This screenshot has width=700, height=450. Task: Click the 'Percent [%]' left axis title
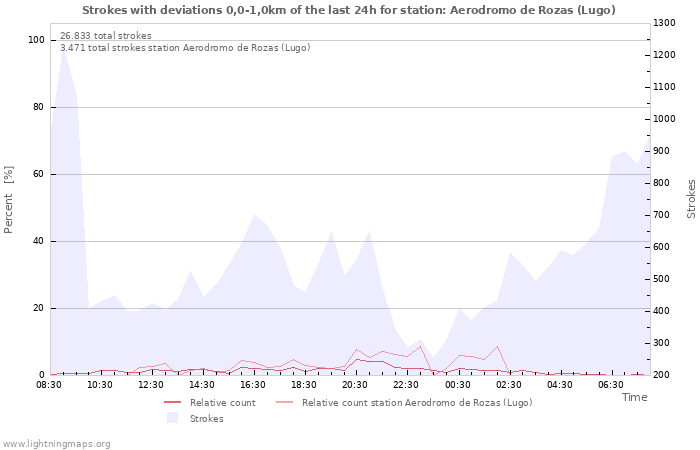[x=10, y=200]
